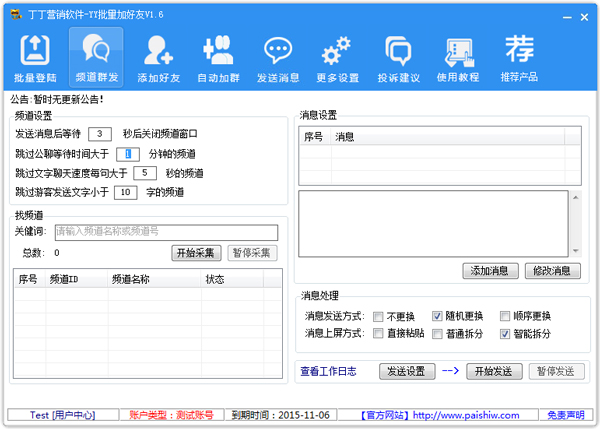600x429 pixels.
Task: Open 发送设置 send settings
Action: [407, 371]
